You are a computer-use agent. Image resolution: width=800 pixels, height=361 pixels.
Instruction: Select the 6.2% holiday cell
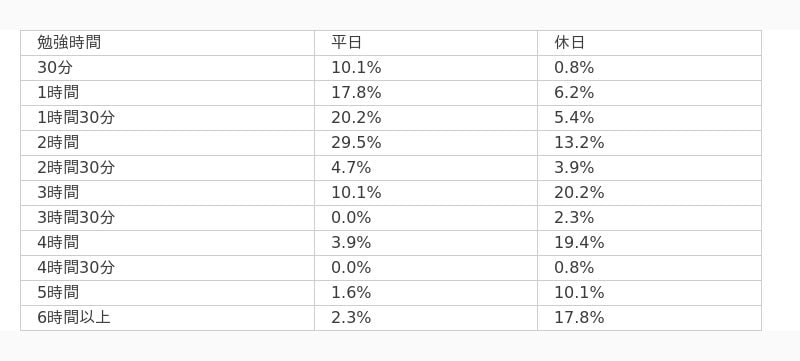pos(649,93)
